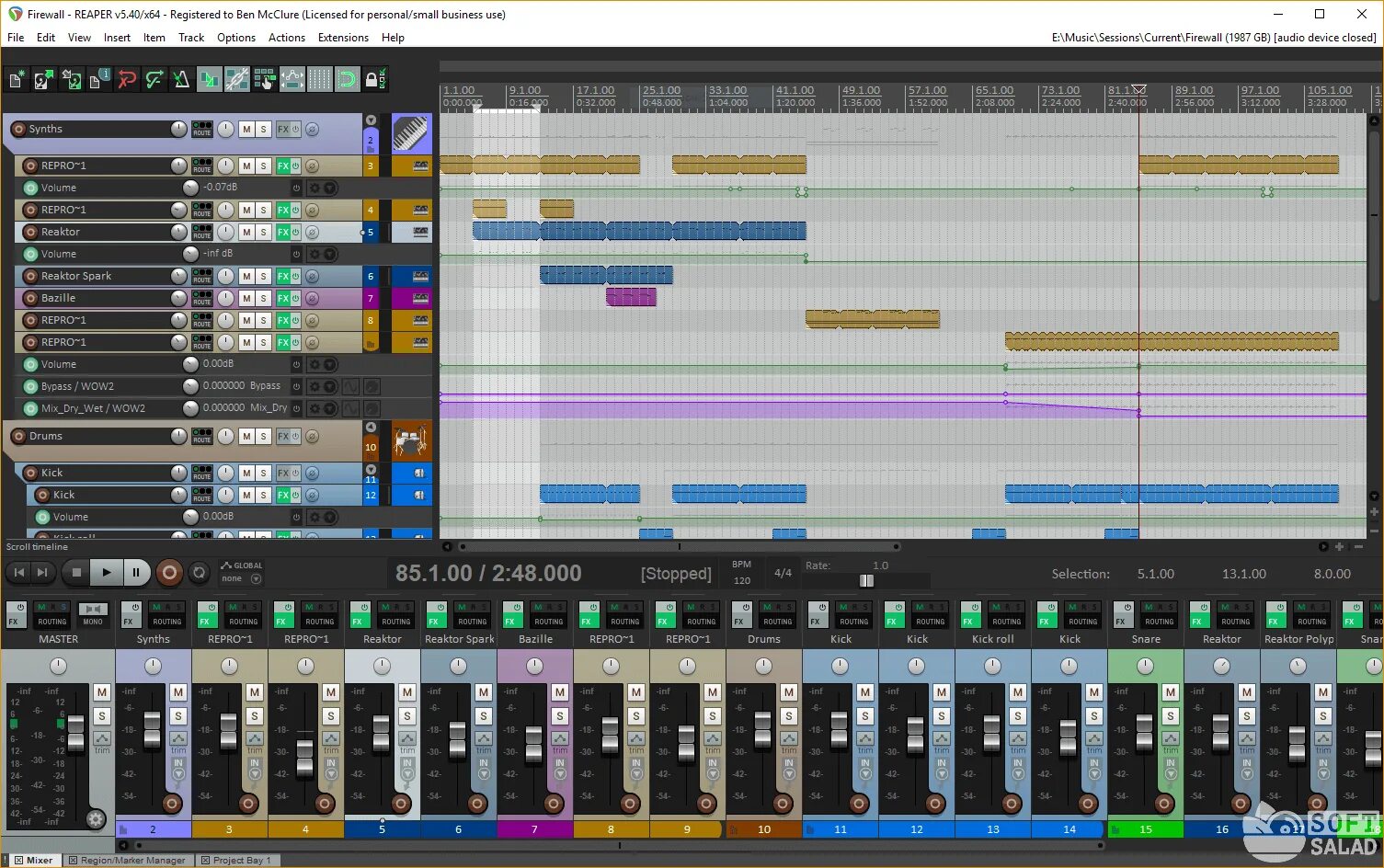Toggle the locking padlock icon
The image size is (1384, 868).
coord(375,80)
